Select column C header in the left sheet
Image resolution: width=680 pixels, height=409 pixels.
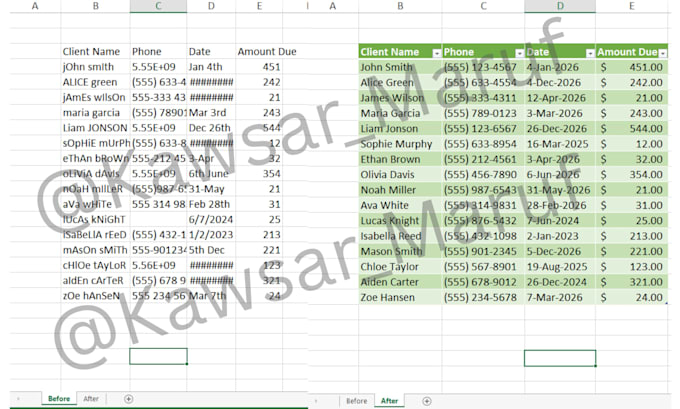tap(158, 6)
